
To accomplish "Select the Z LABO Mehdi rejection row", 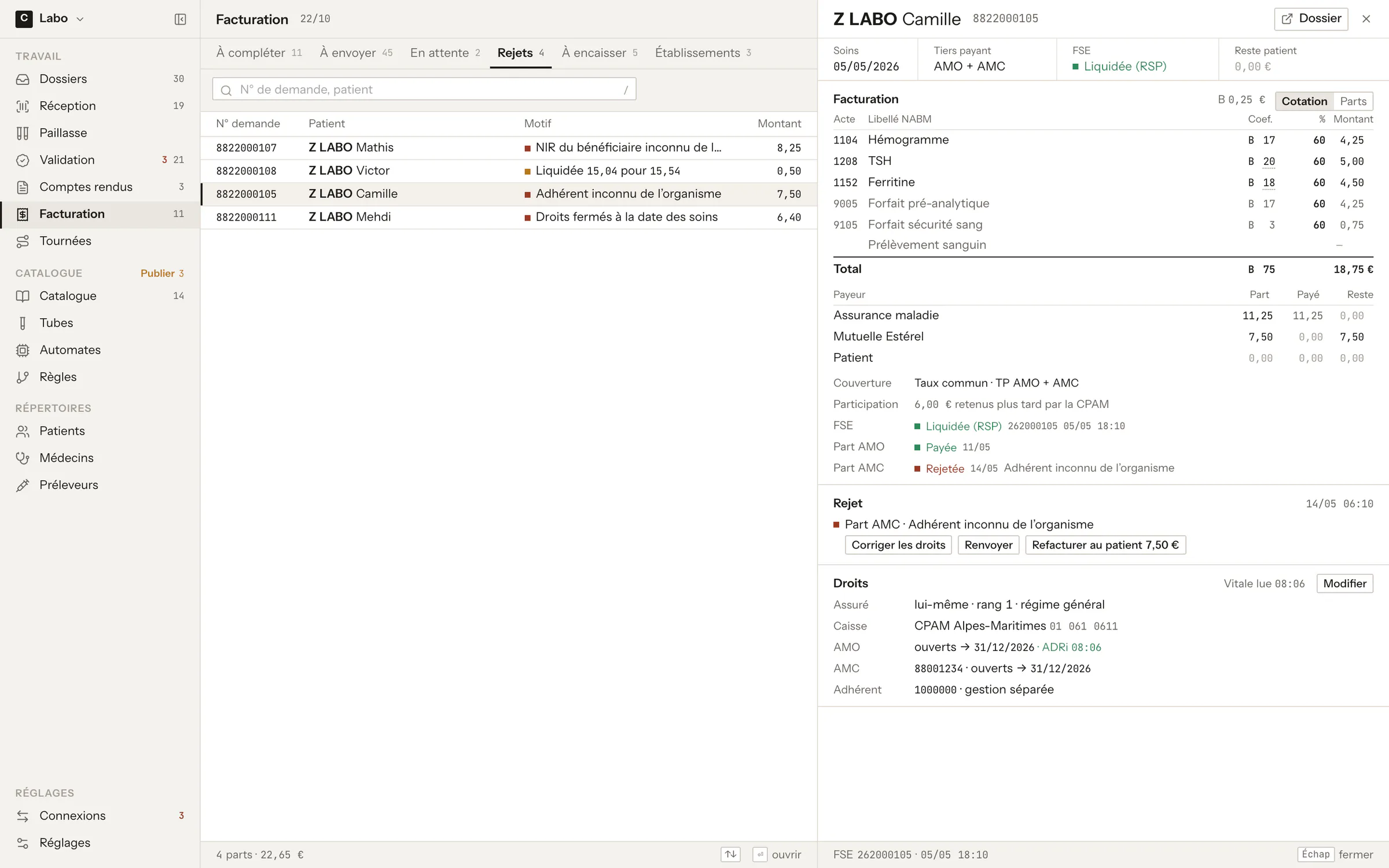I will pos(509,217).
